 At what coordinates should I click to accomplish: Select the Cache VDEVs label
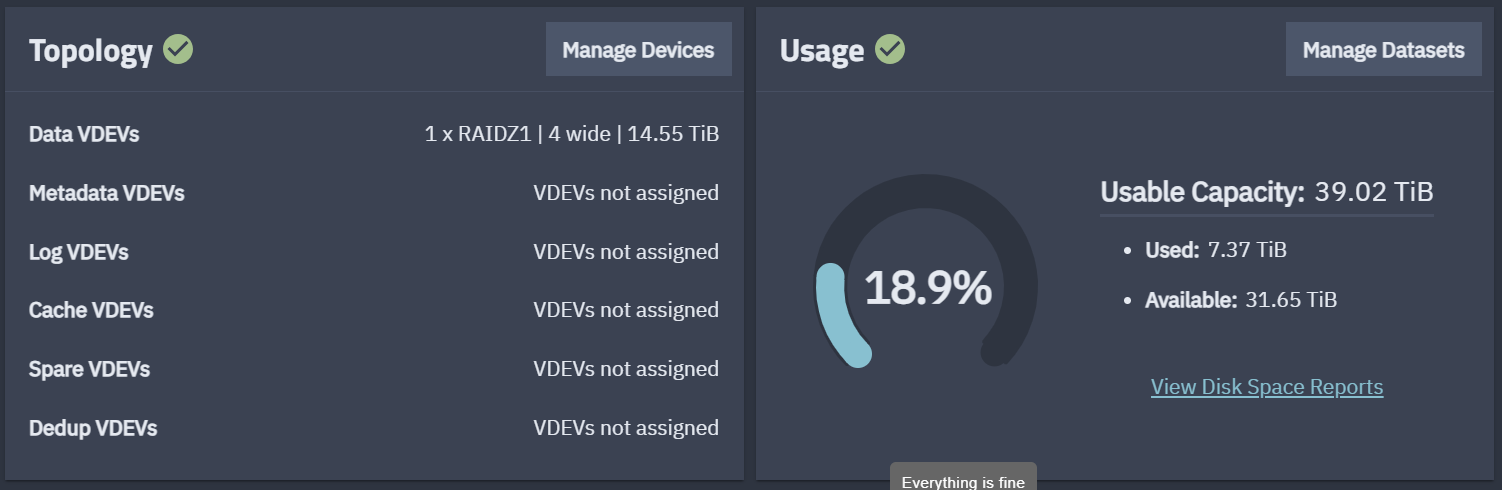91,310
